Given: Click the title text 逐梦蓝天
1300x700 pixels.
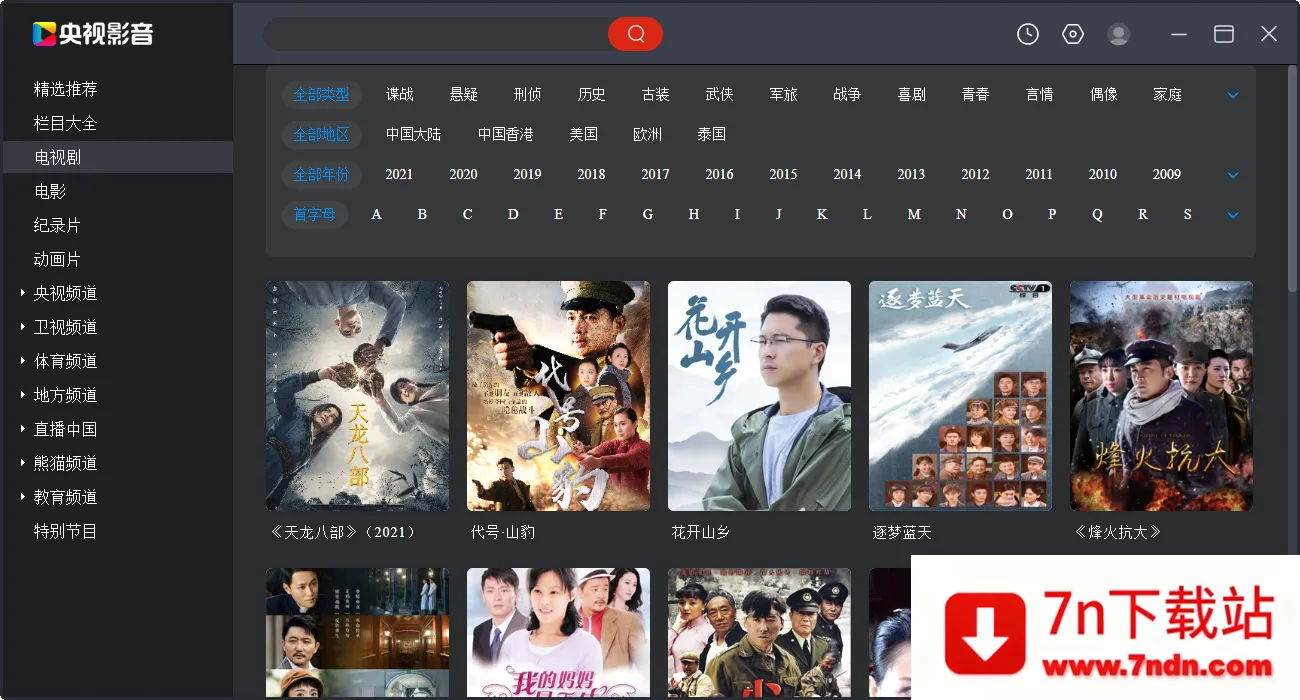Looking at the screenshot, I should pyautogui.click(x=902, y=532).
